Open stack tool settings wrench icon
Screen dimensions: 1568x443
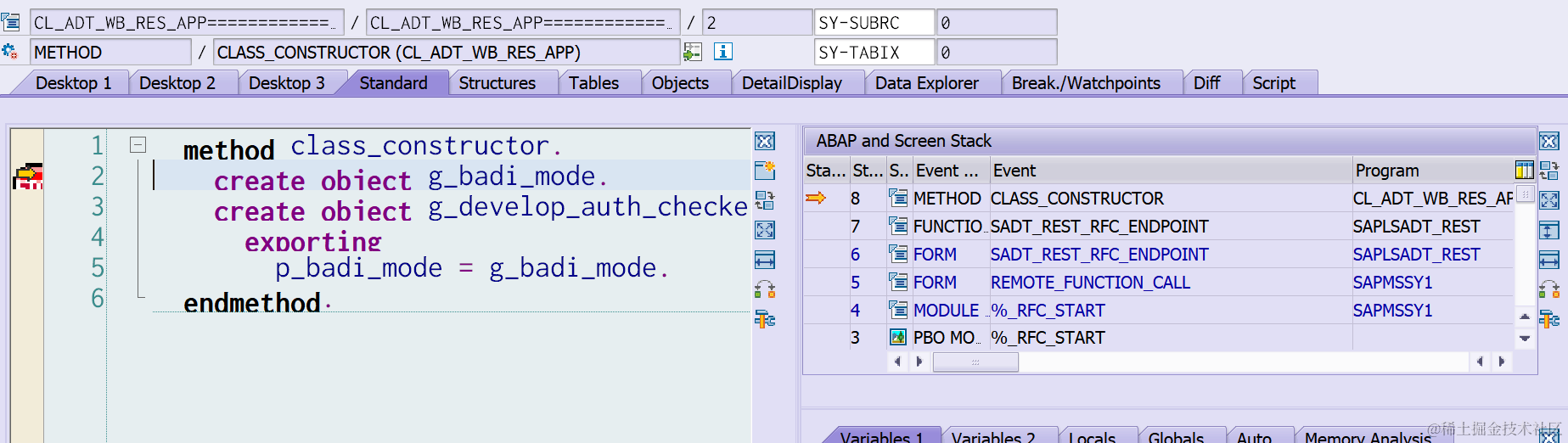pyautogui.click(x=1549, y=319)
